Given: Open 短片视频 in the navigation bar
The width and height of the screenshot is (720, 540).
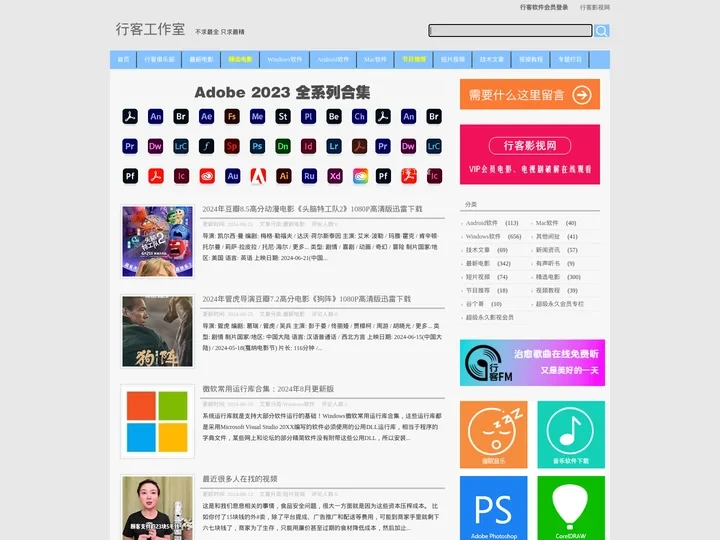Looking at the screenshot, I should pos(453,60).
